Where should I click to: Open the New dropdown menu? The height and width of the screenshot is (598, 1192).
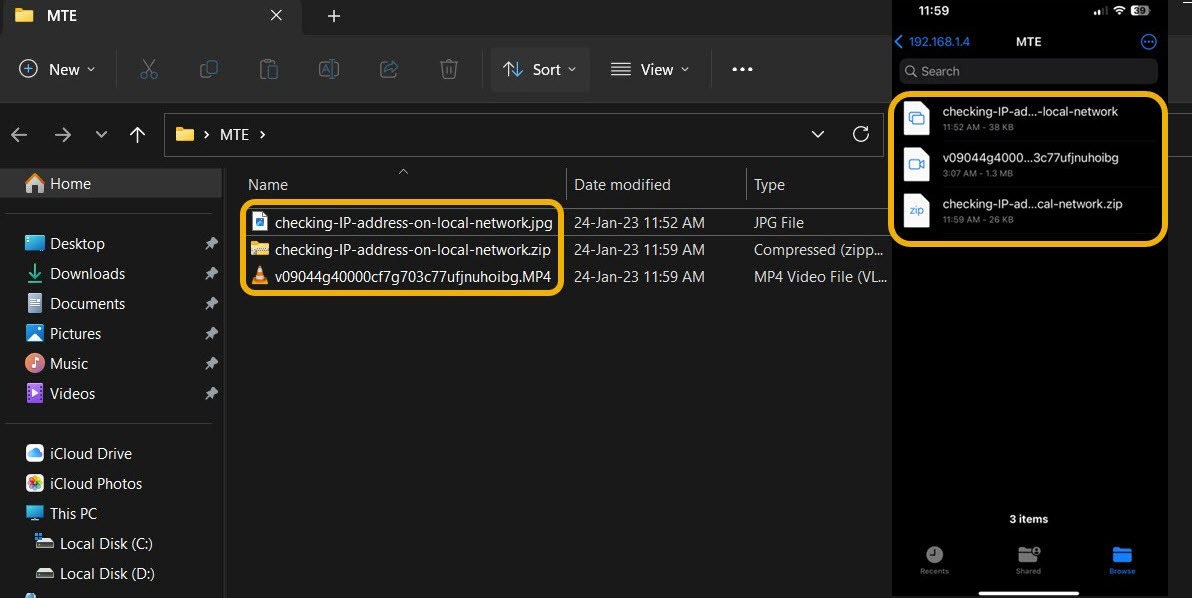tap(57, 69)
